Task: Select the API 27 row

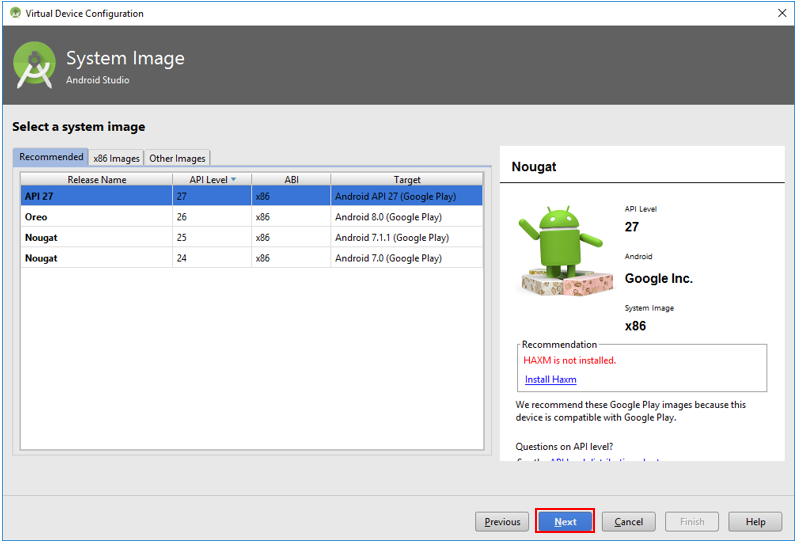Action: click(x=251, y=196)
